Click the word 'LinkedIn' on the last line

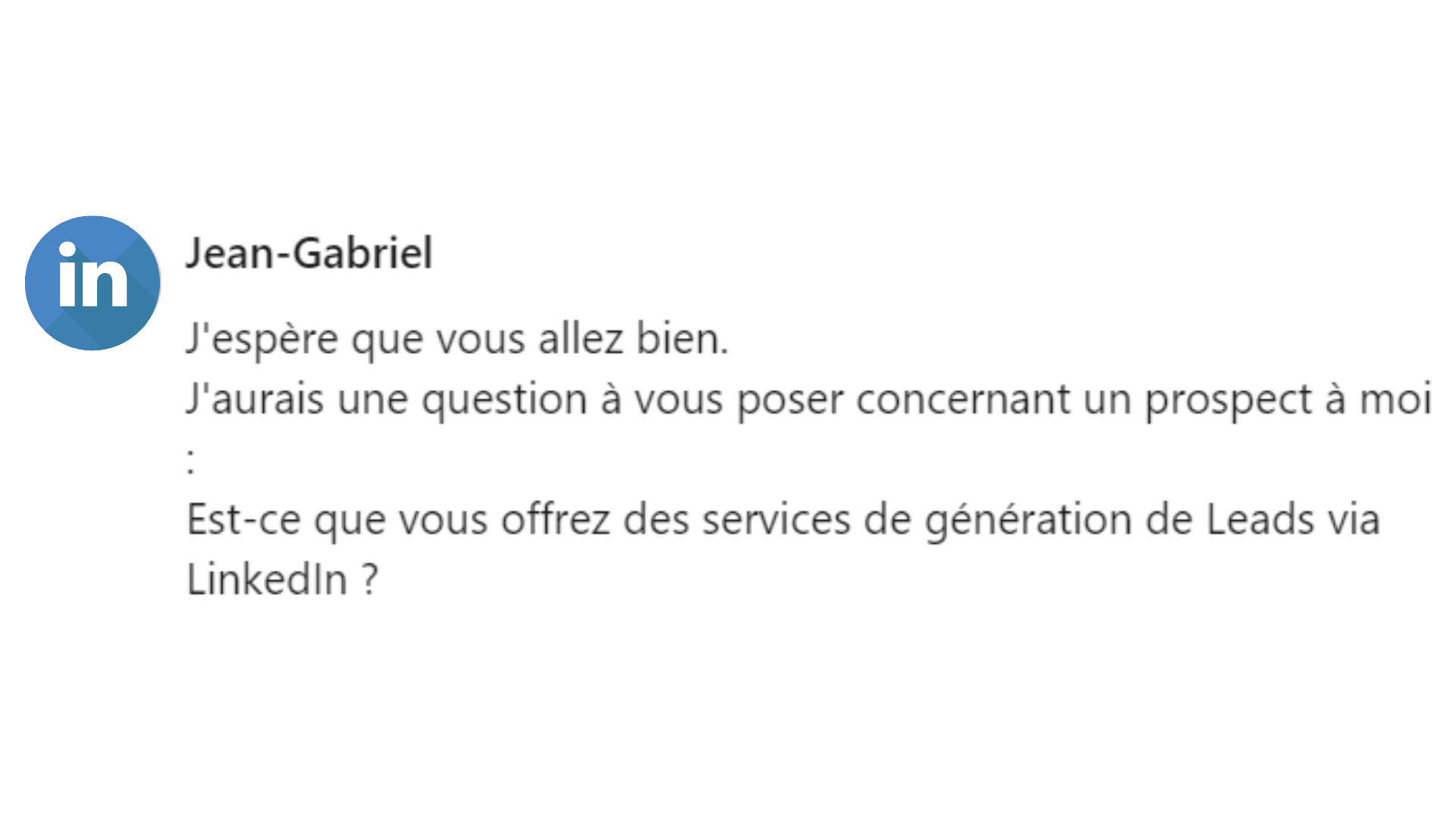coord(267,580)
